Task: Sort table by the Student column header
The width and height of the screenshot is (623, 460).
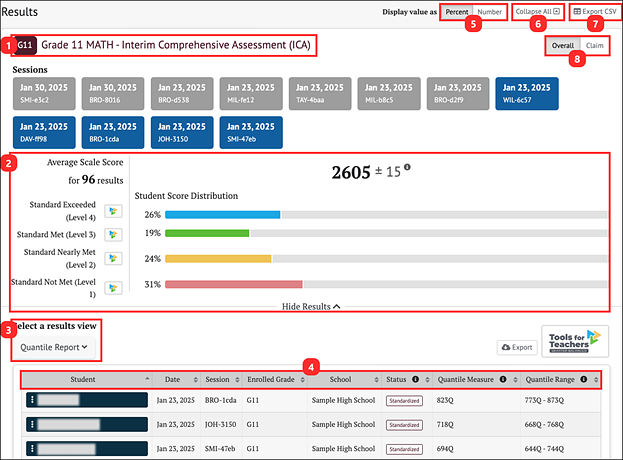Action: (84, 380)
